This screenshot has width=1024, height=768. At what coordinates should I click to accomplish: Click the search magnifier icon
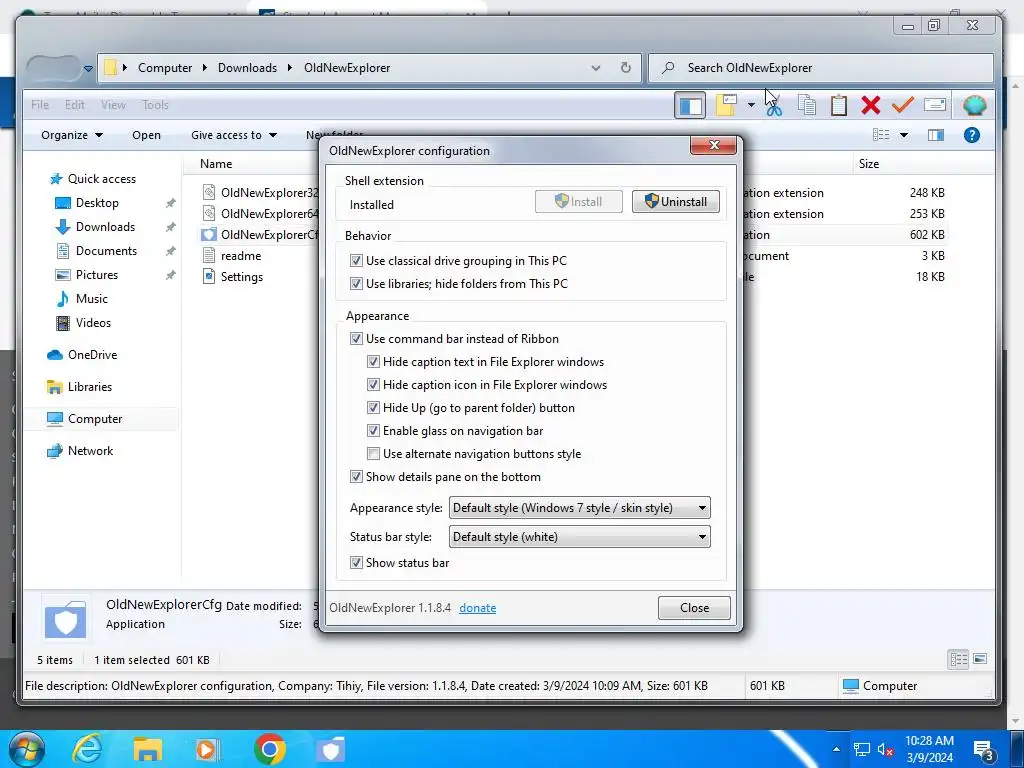668,68
